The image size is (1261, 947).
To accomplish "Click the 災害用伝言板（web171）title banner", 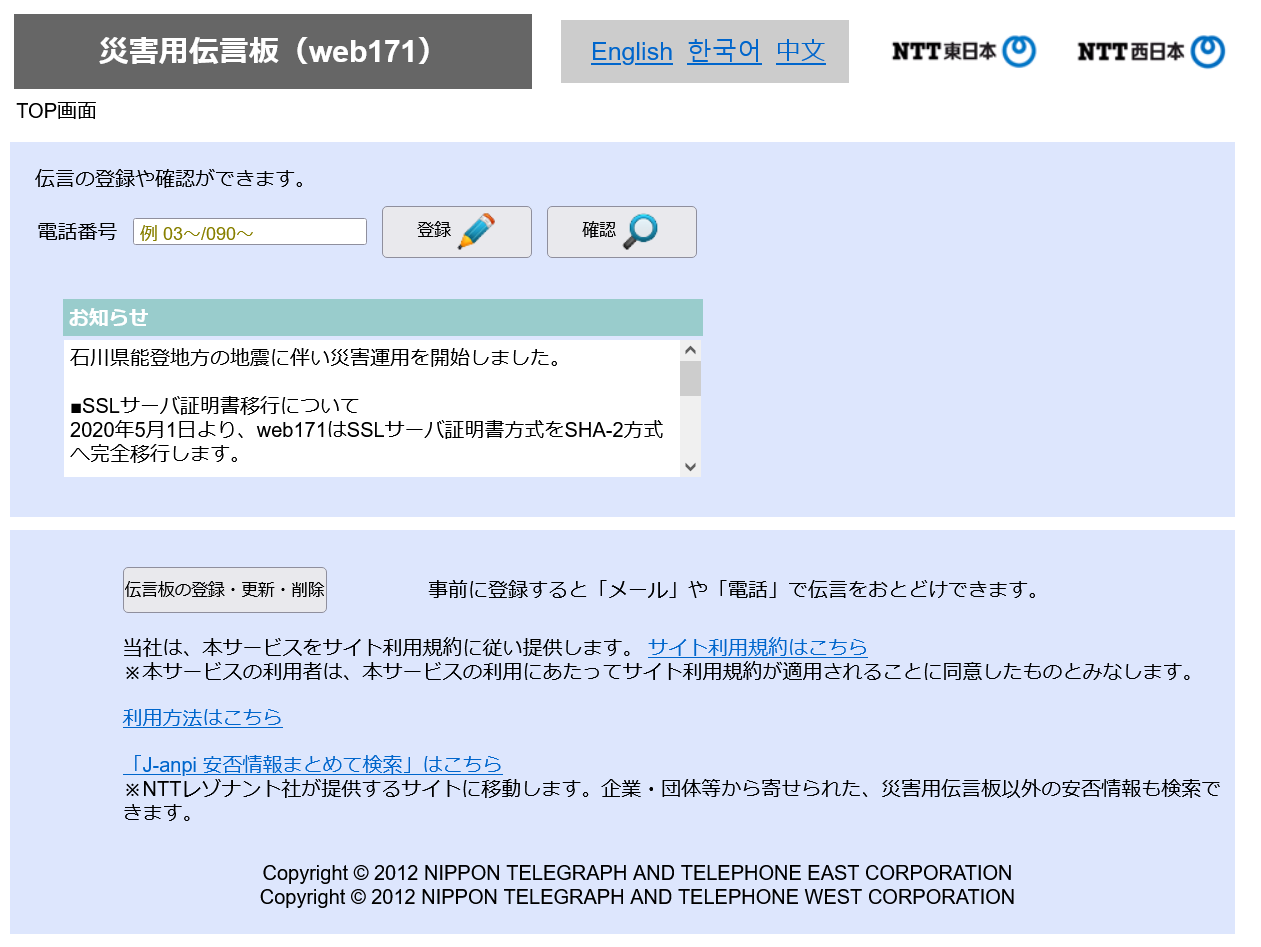I will click(x=272, y=50).
